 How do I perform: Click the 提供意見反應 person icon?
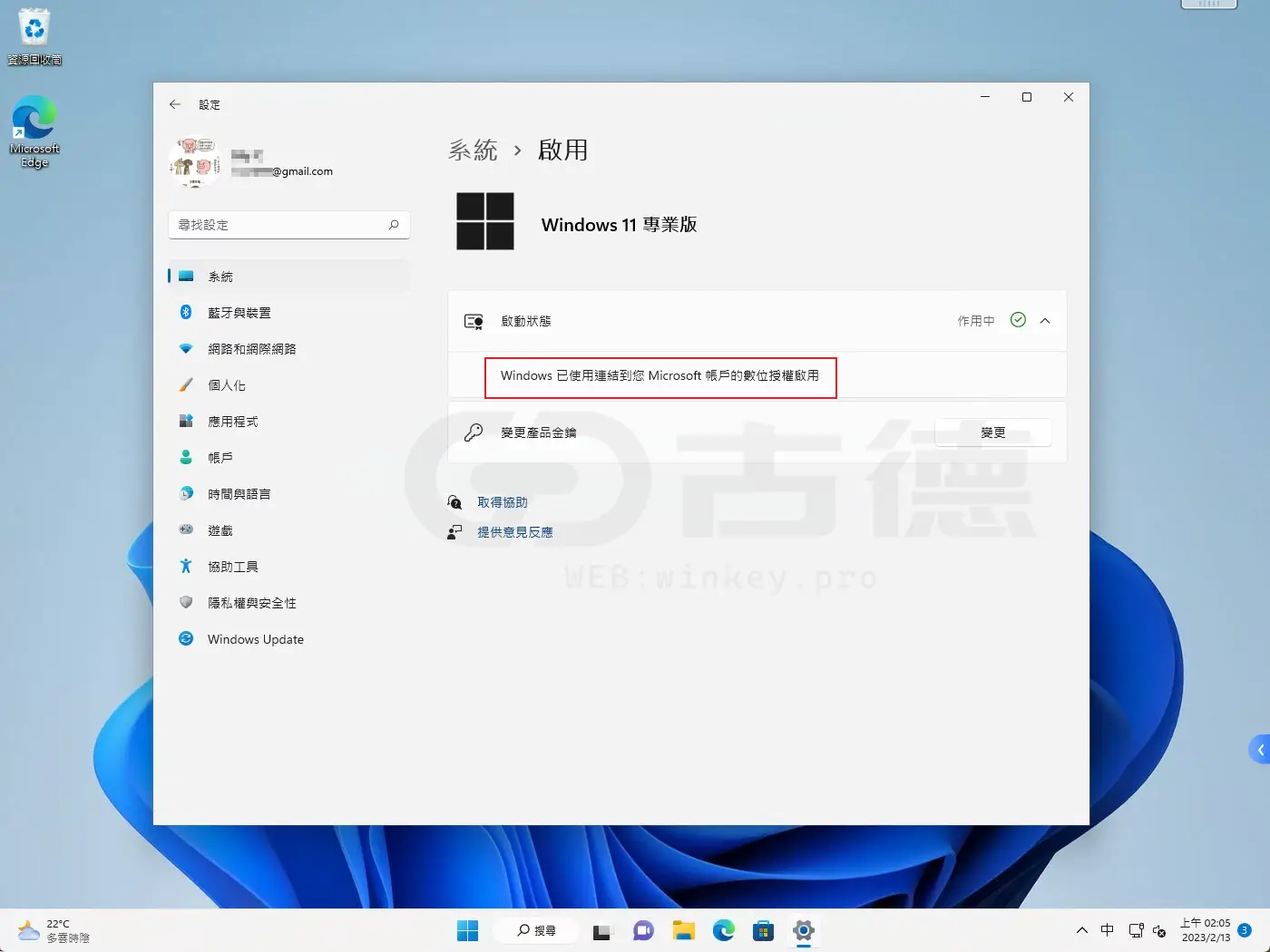click(x=455, y=532)
